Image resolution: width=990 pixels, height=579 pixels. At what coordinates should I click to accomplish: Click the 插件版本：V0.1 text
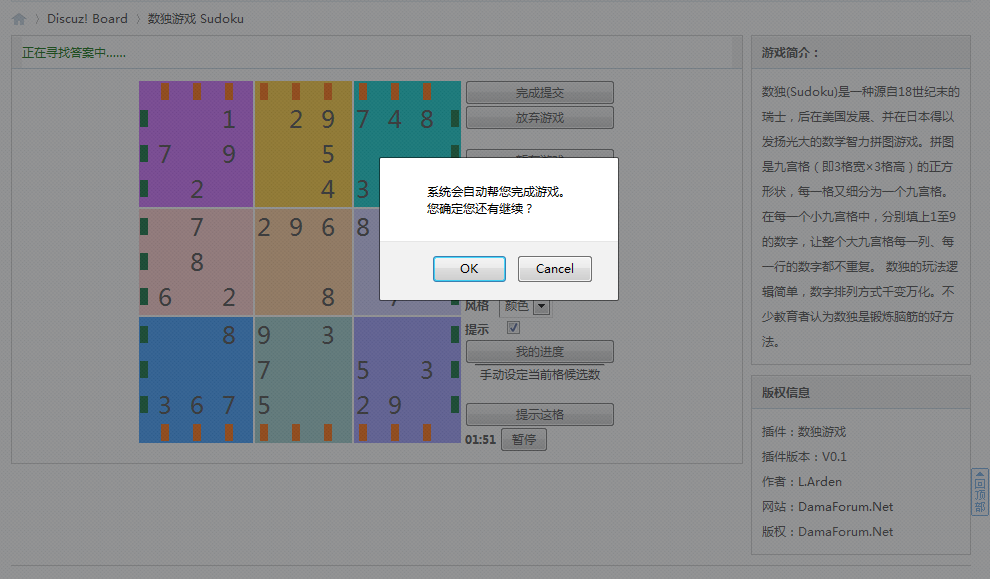click(804, 457)
